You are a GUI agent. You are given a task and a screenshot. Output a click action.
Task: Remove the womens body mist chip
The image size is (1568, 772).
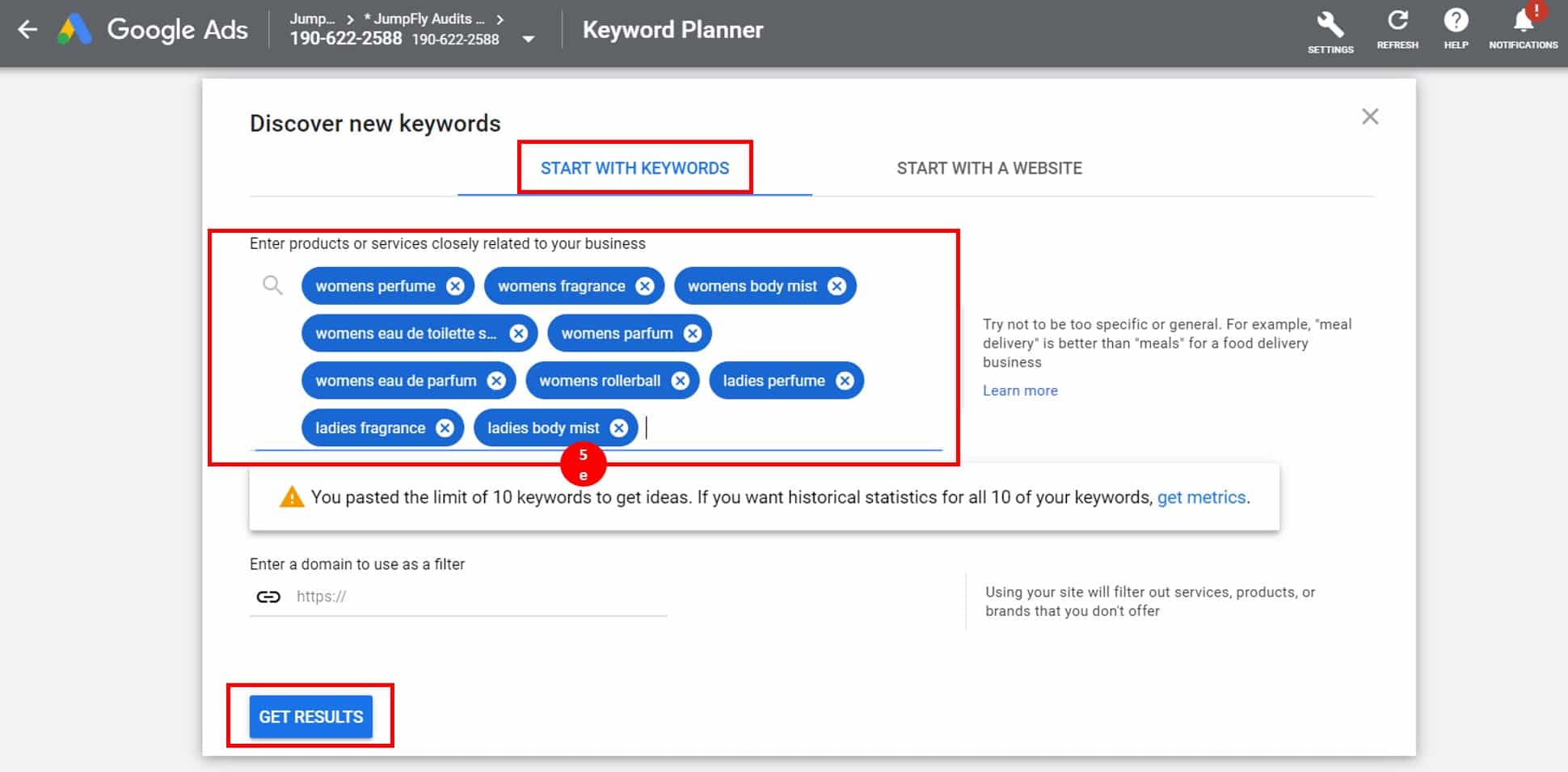(837, 286)
